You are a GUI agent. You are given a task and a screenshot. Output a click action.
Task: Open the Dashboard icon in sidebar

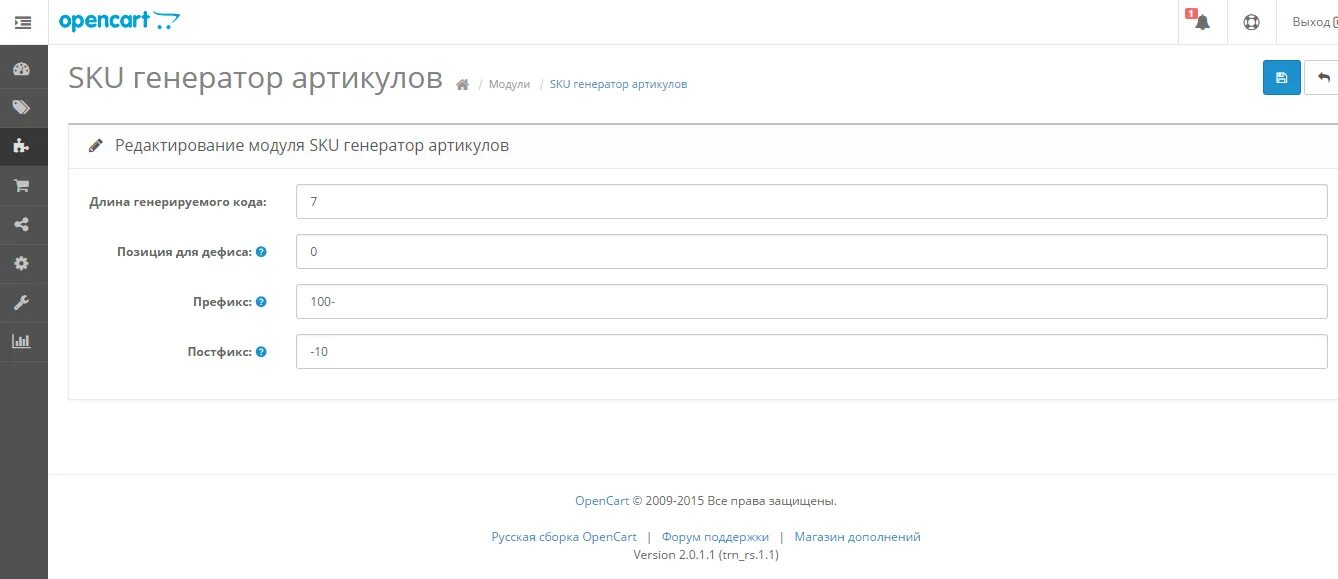(22, 69)
